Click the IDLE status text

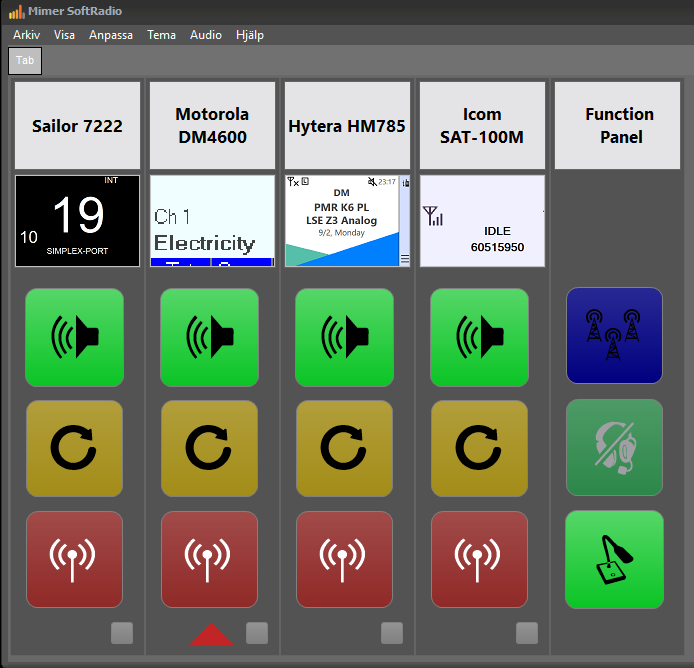[497, 231]
